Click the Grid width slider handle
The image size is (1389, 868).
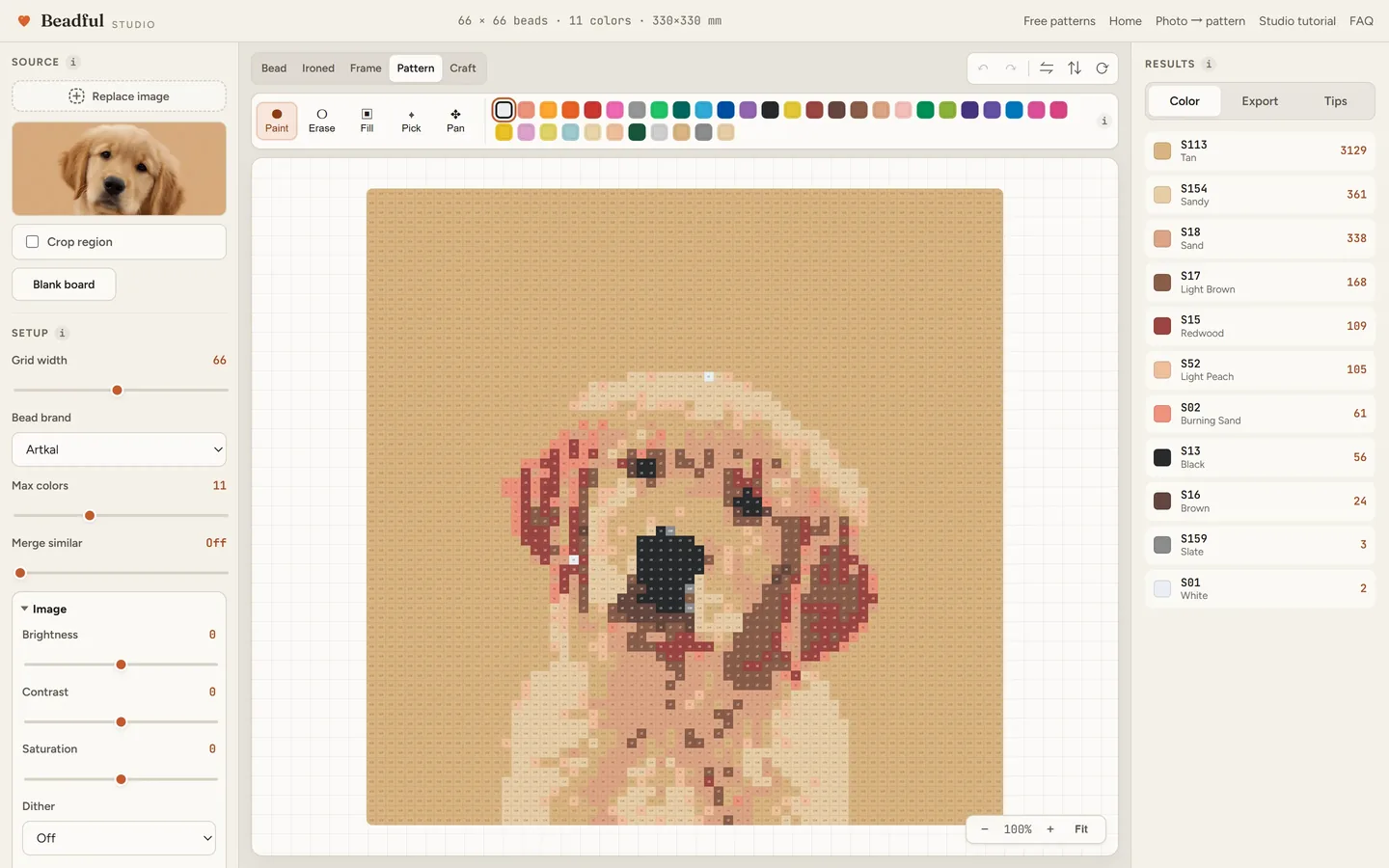[x=117, y=391]
